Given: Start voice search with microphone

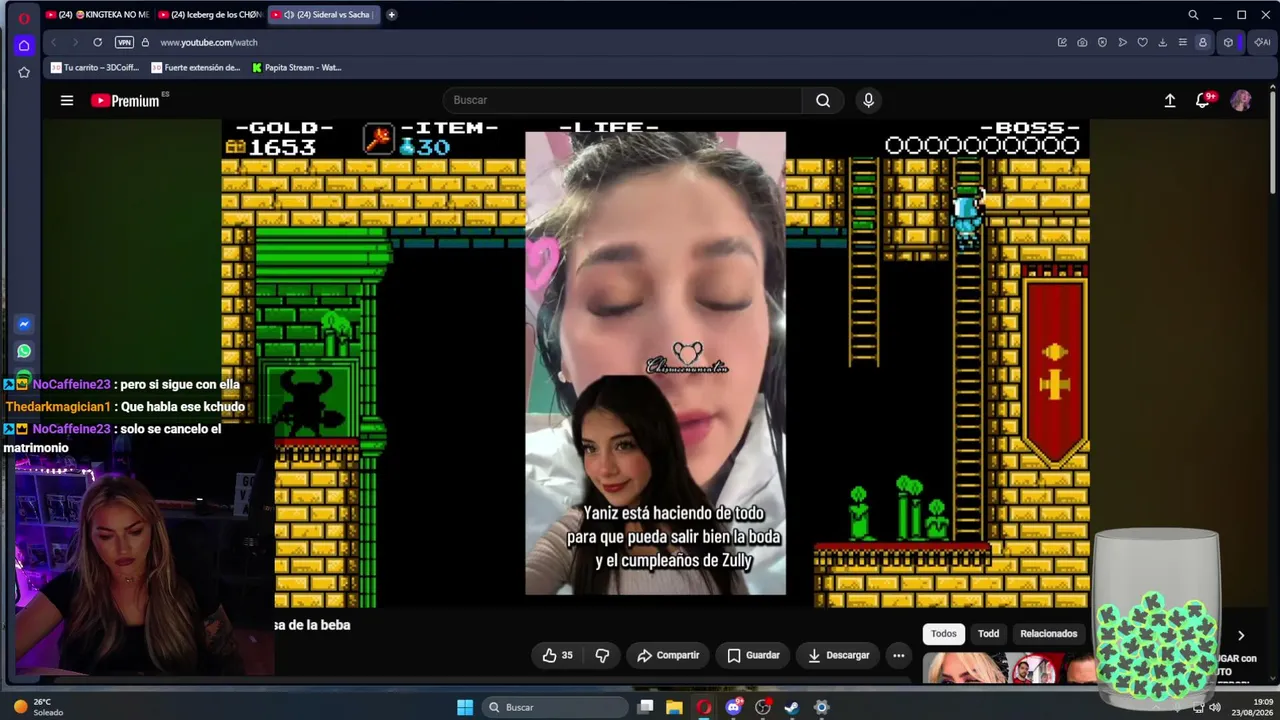Looking at the screenshot, I should pos(868,100).
